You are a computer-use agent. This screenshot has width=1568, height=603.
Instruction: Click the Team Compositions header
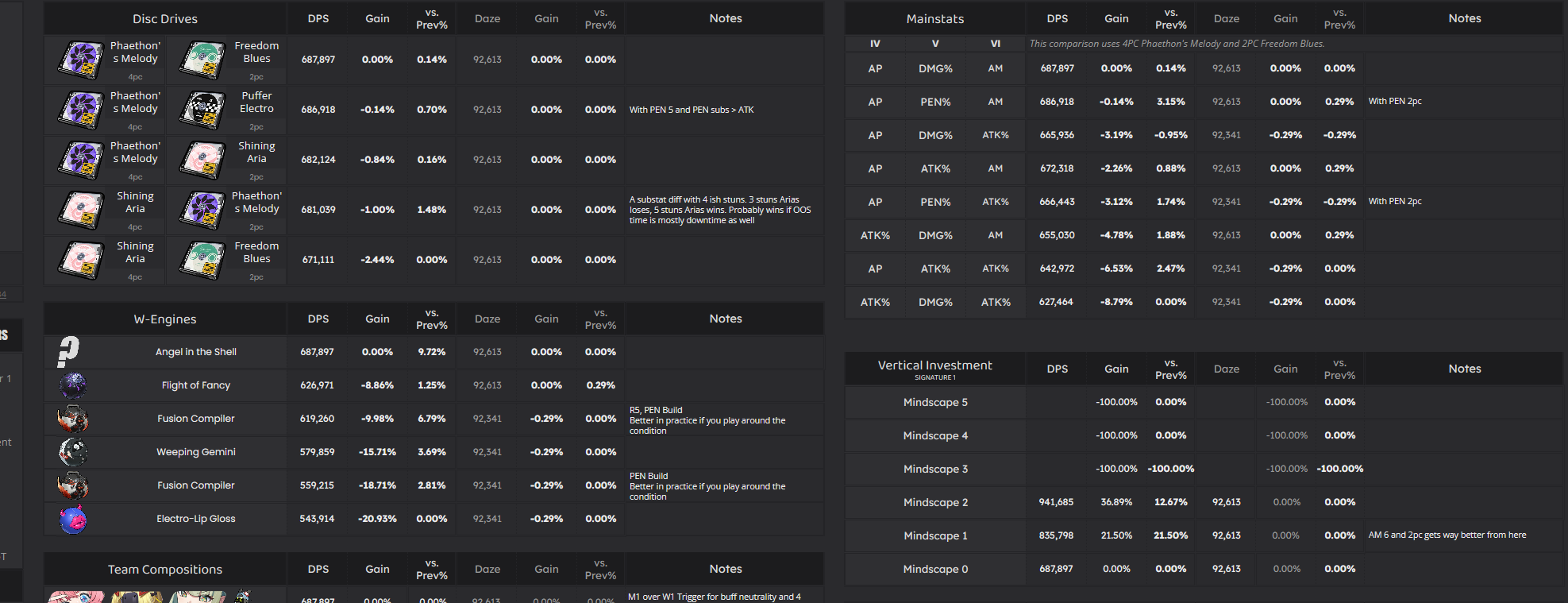165,569
